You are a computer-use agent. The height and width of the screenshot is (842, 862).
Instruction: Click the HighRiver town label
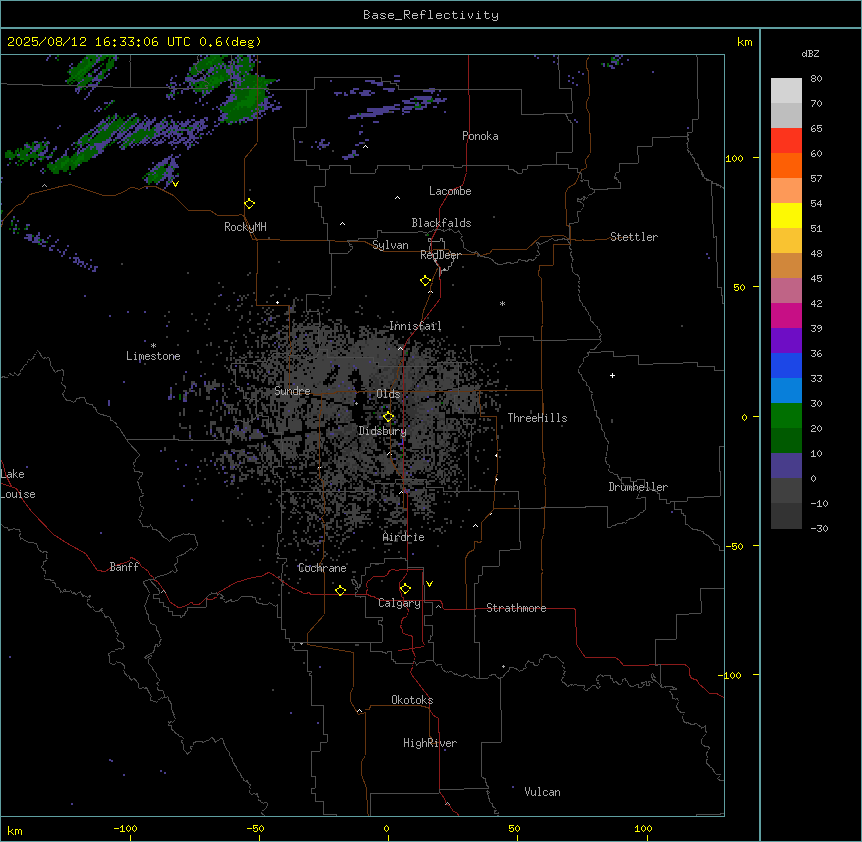tap(430, 743)
